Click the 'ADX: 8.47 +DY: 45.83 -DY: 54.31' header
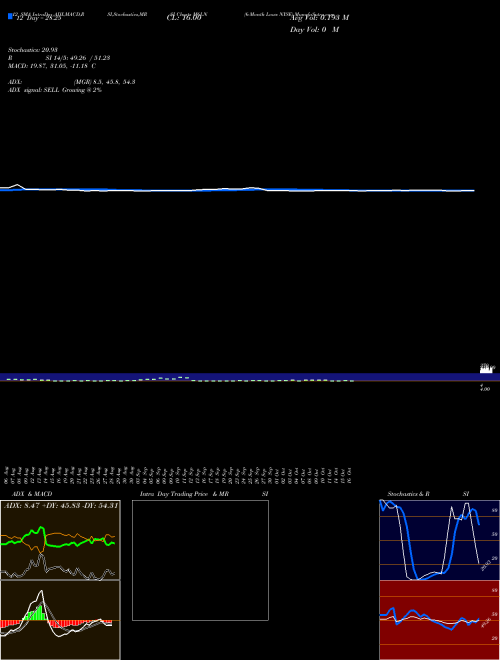The height and width of the screenshot is (660, 500). [x=61, y=506]
